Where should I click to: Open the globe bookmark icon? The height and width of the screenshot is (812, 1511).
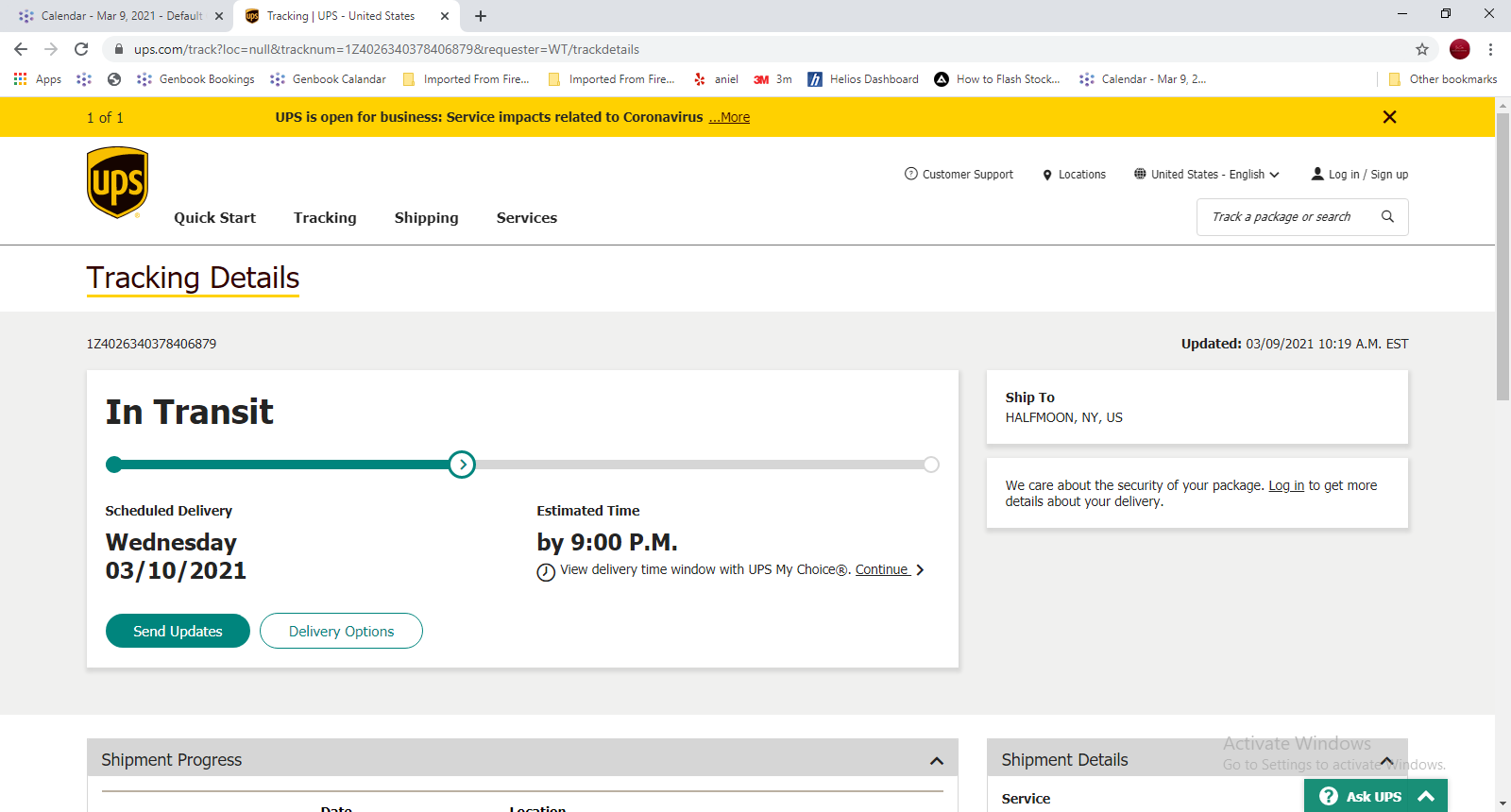[x=114, y=79]
